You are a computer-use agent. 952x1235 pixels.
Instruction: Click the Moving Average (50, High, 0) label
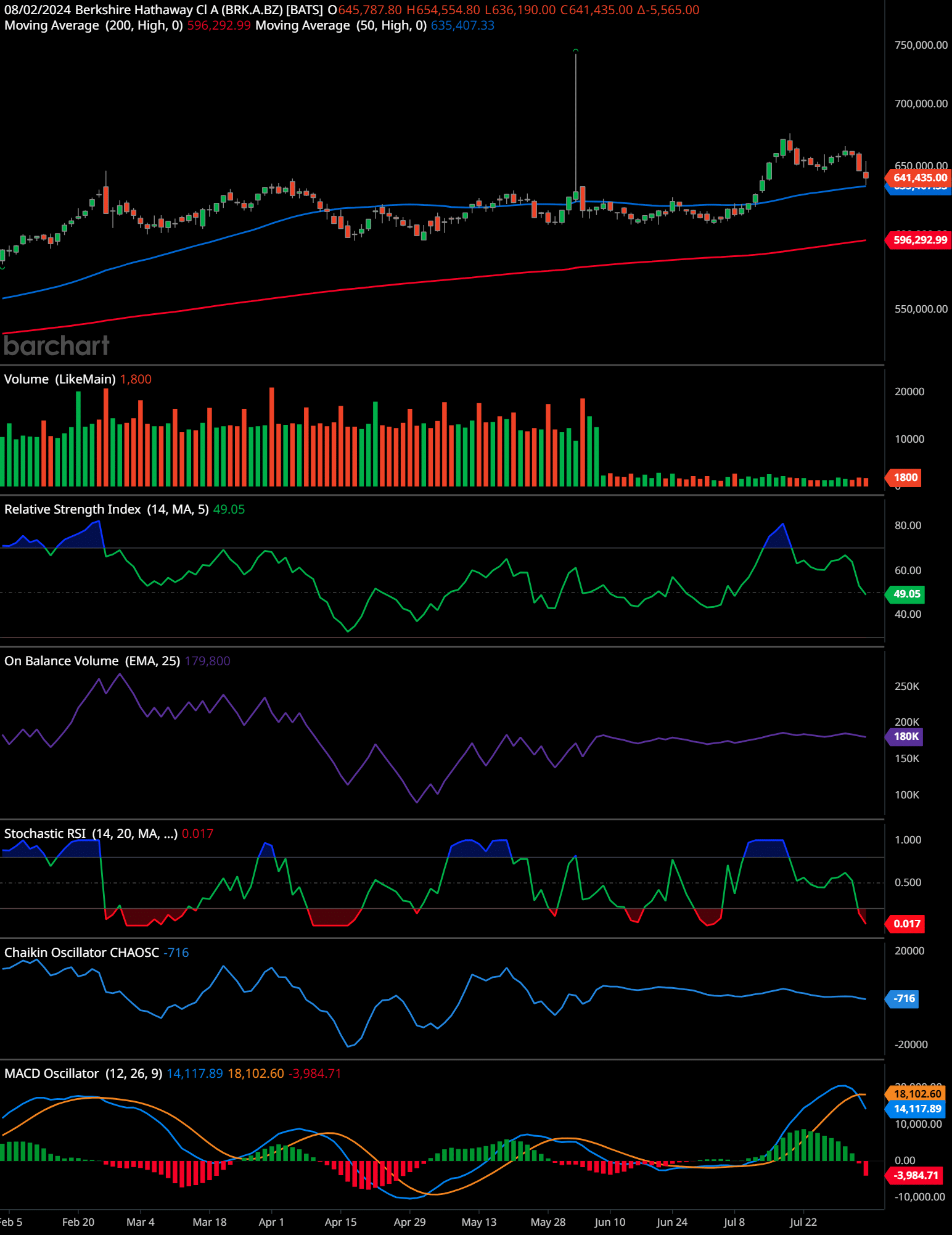(341, 25)
